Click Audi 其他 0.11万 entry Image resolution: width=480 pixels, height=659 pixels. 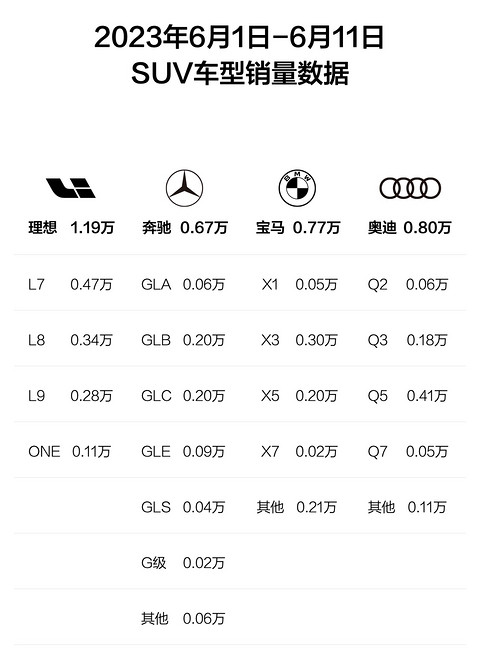[x=407, y=507]
